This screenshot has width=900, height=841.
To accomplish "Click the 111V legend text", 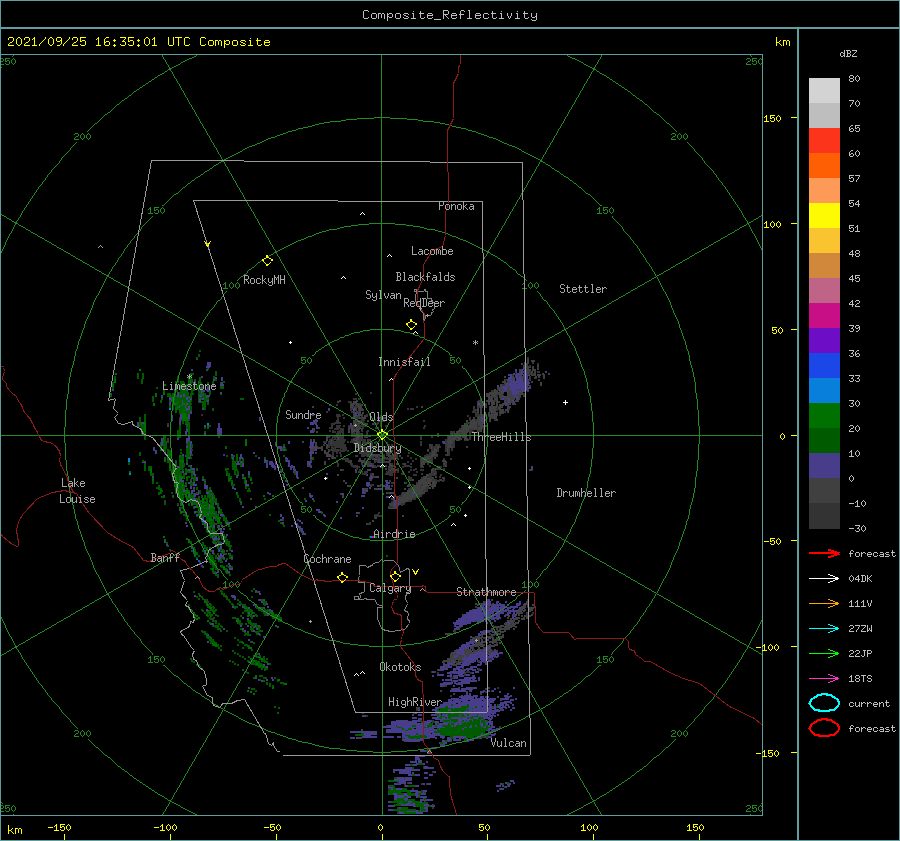I will [860, 603].
